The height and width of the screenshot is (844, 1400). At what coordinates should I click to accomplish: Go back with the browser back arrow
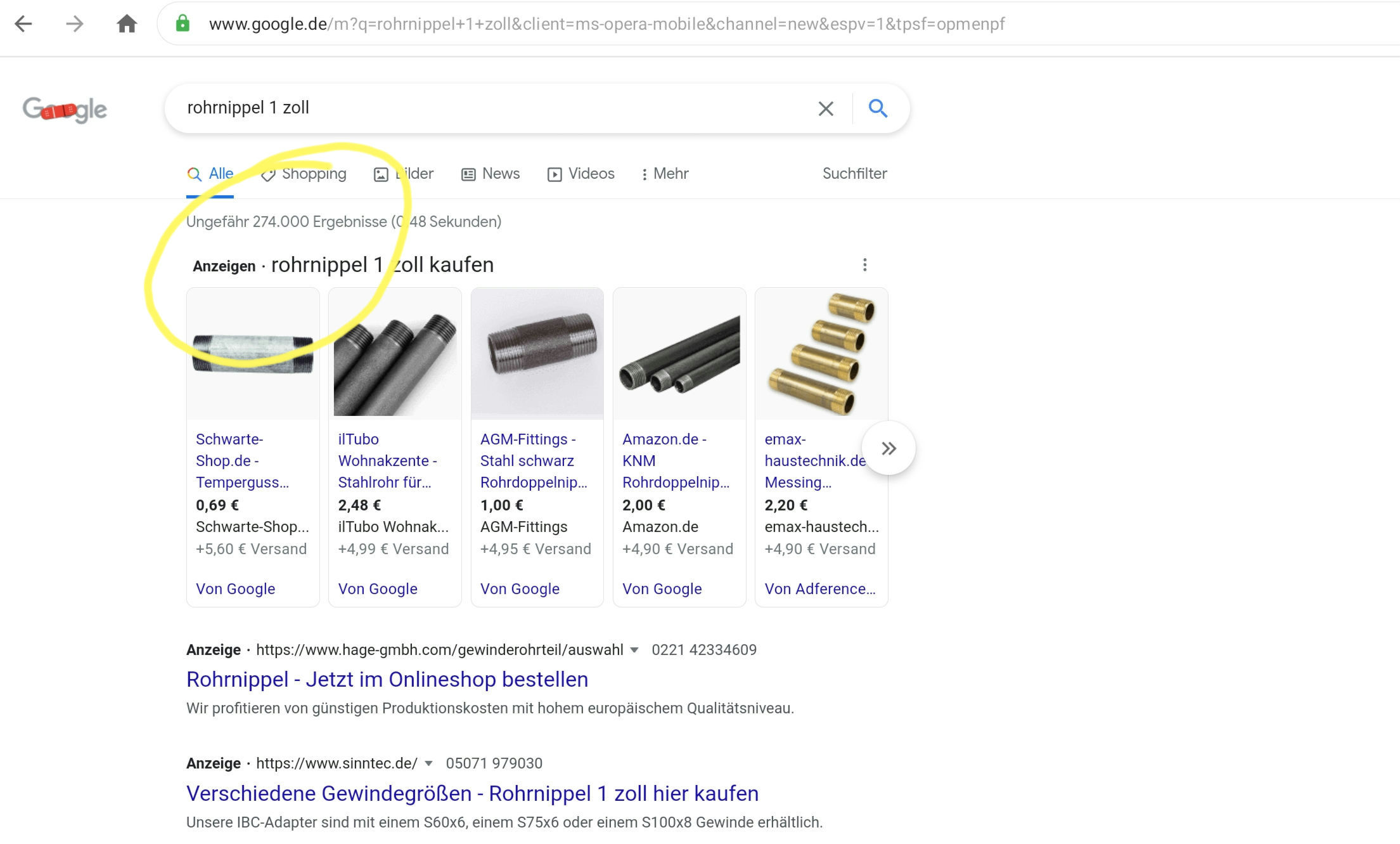coord(23,24)
